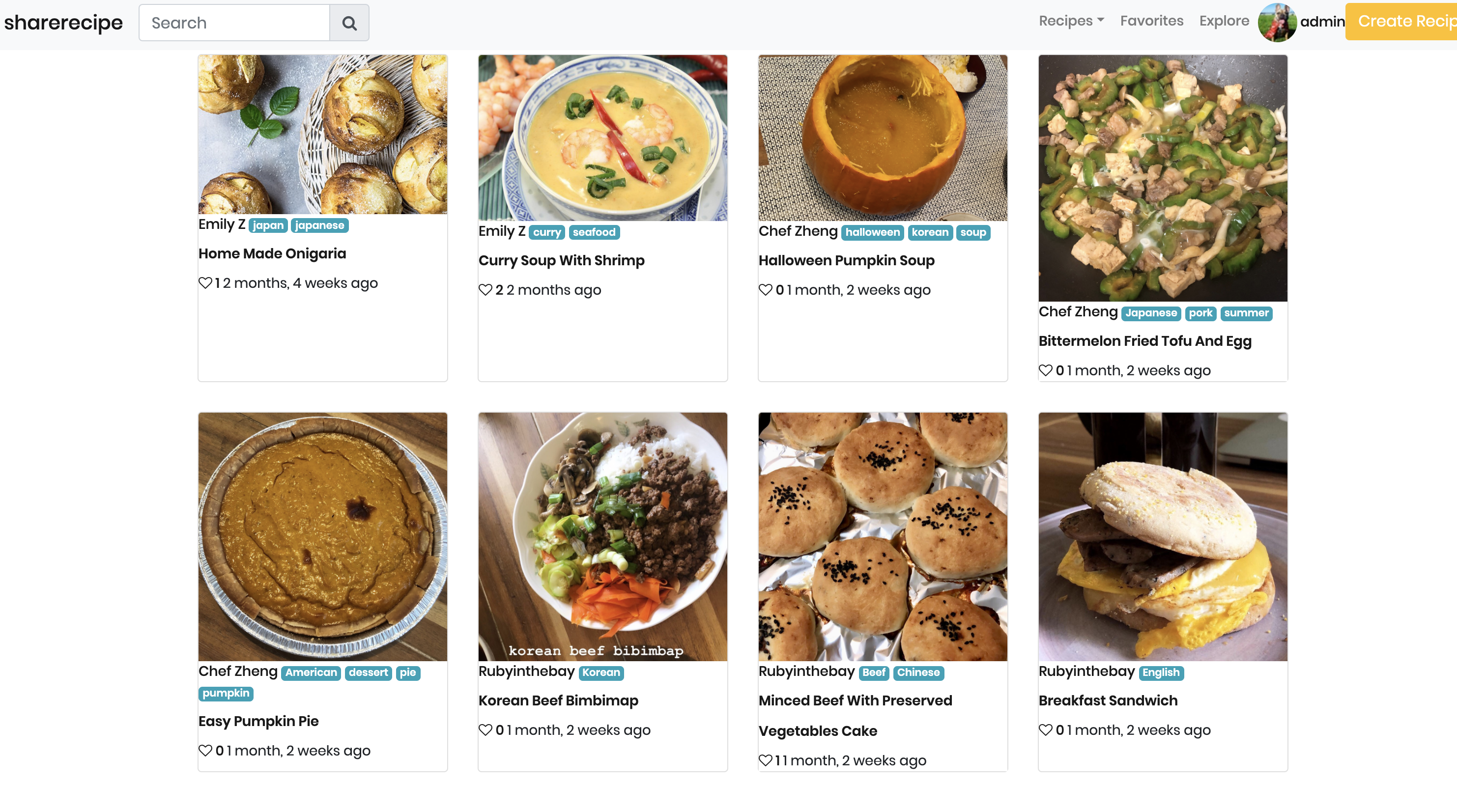This screenshot has width=1457, height=812.
Task: Click the sharerecipe logo
Action: click(63, 23)
